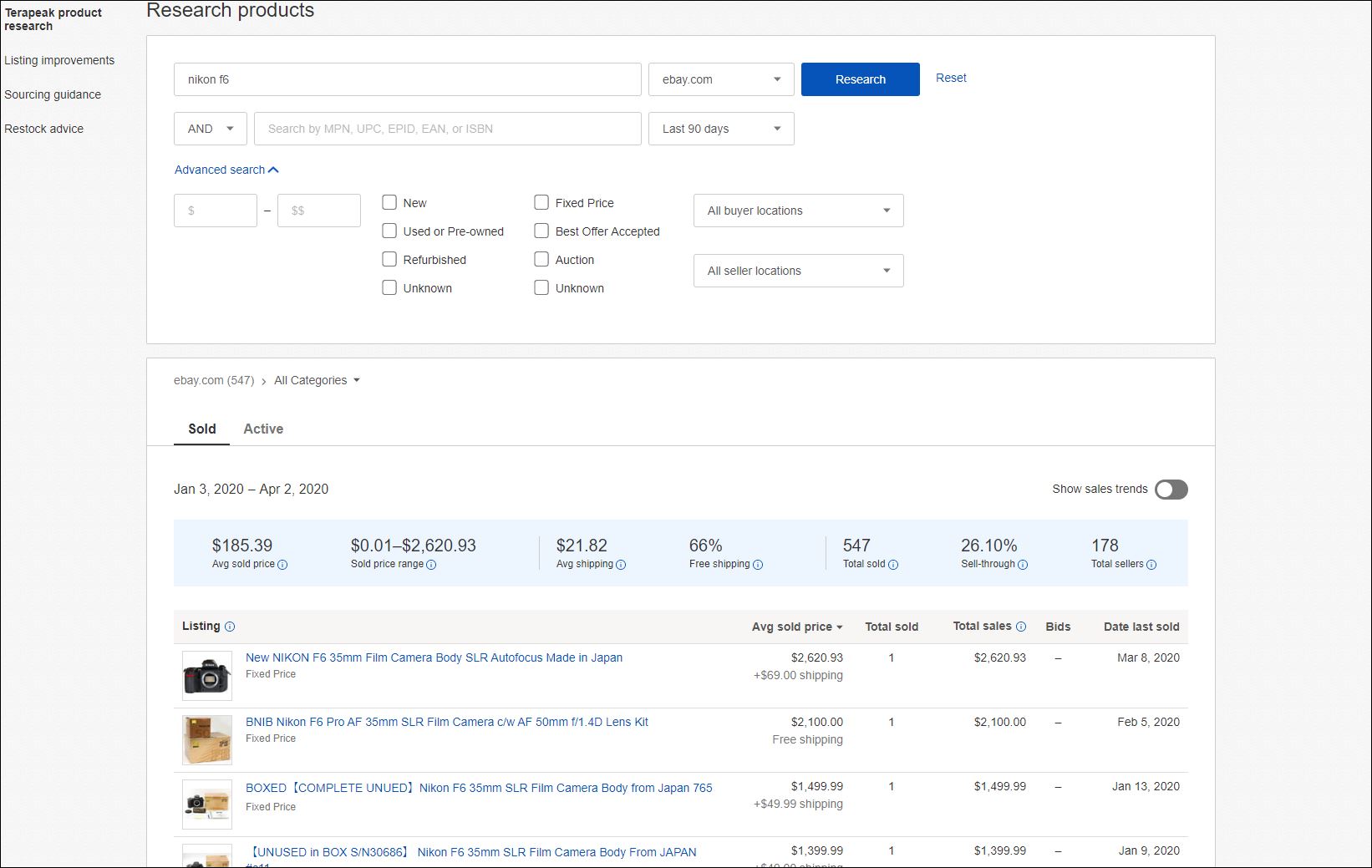Click the Bids column header
This screenshot has height=868, width=1372.
tap(1058, 627)
